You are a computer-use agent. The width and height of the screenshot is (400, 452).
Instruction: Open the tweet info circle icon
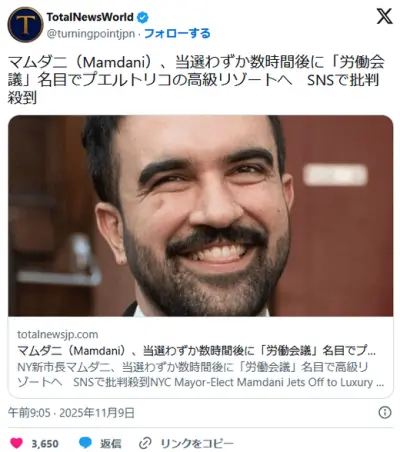[385, 413]
